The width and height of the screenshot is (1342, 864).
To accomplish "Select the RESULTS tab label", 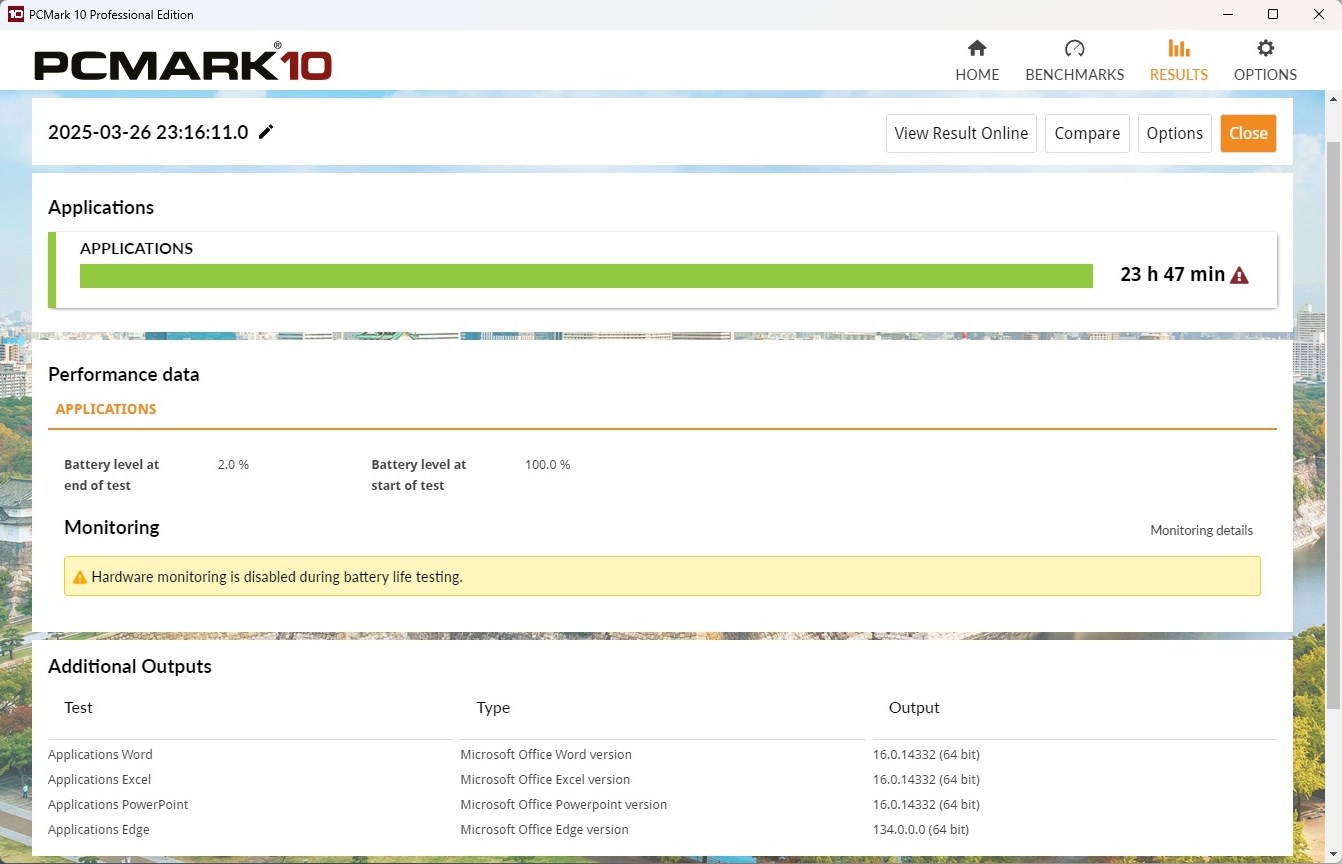I will [x=1179, y=75].
